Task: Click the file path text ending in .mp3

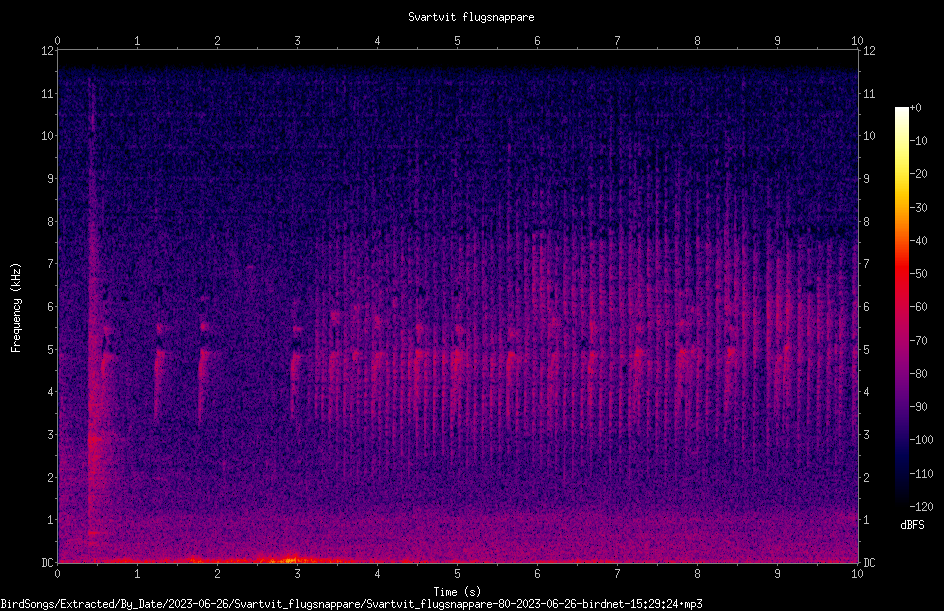Action: point(351,604)
